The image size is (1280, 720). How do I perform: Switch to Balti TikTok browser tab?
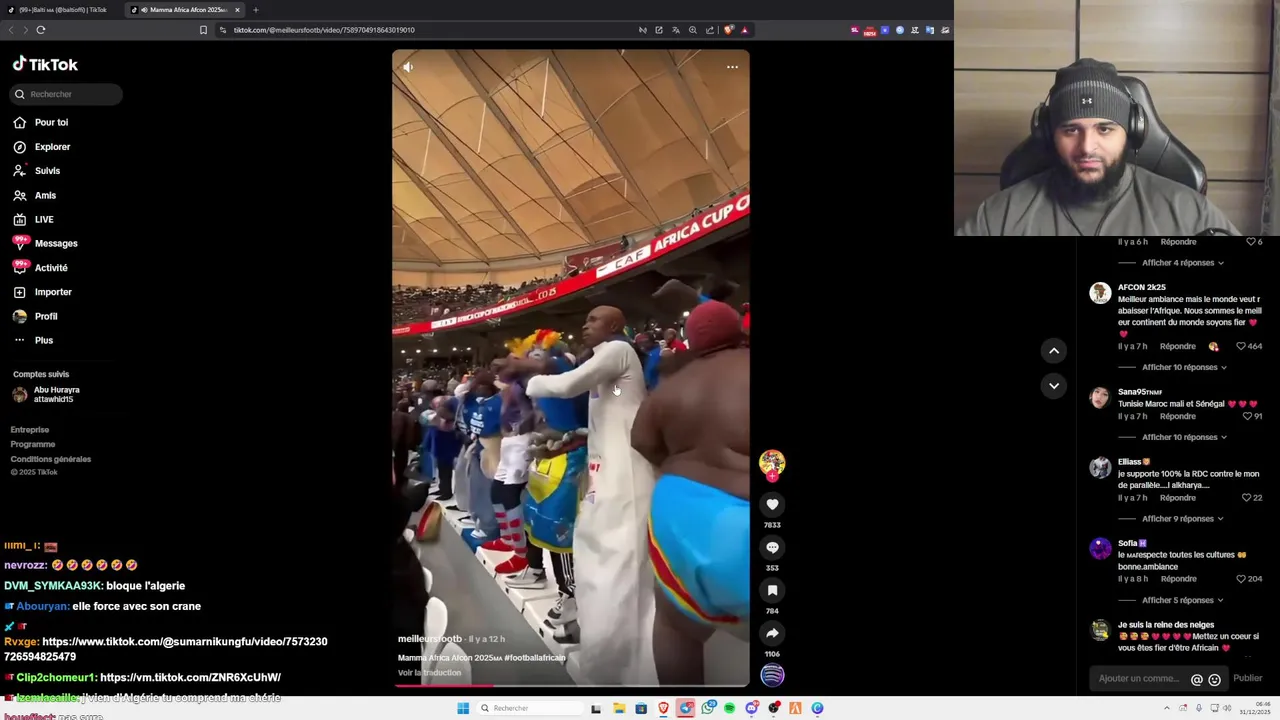62,10
